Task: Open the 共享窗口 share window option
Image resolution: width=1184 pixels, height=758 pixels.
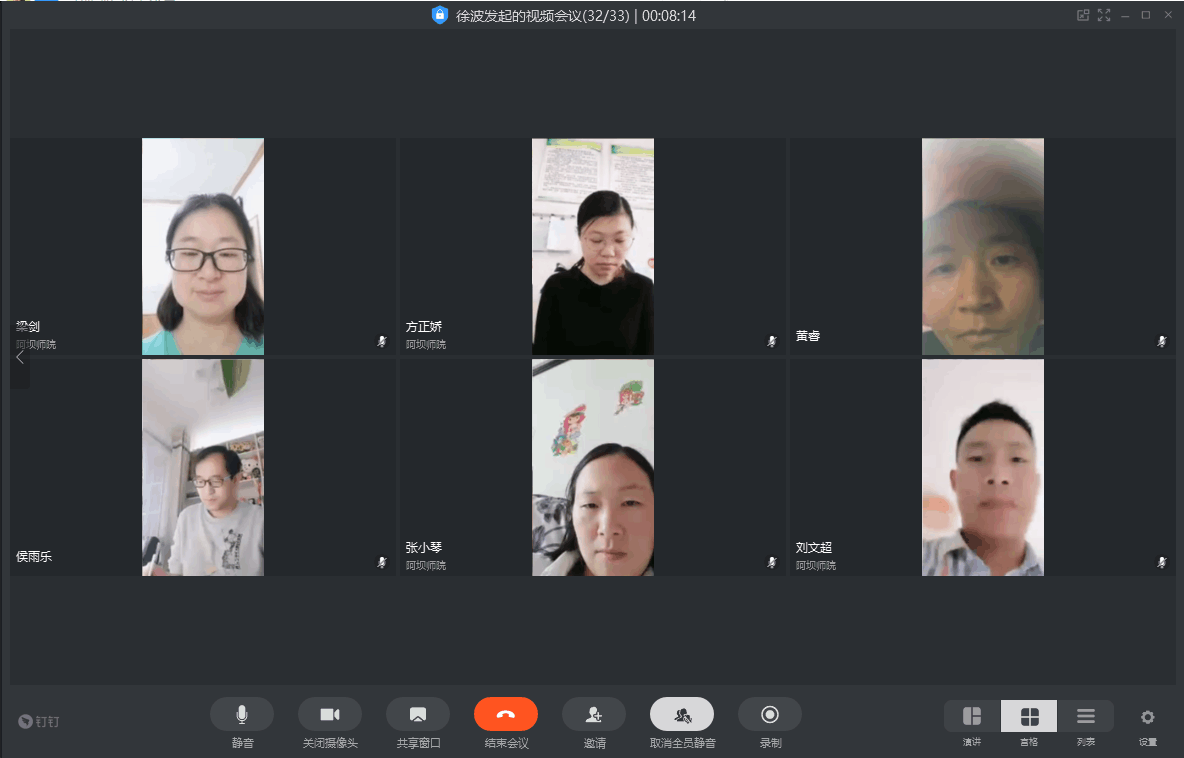Action: (x=417, y=714)
